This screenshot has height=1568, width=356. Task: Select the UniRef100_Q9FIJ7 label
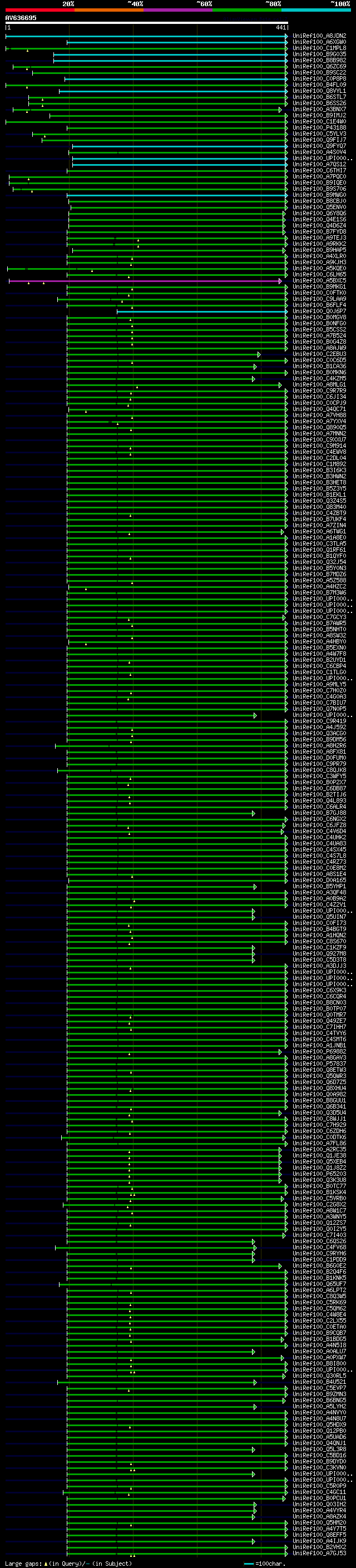click(319, 140)
